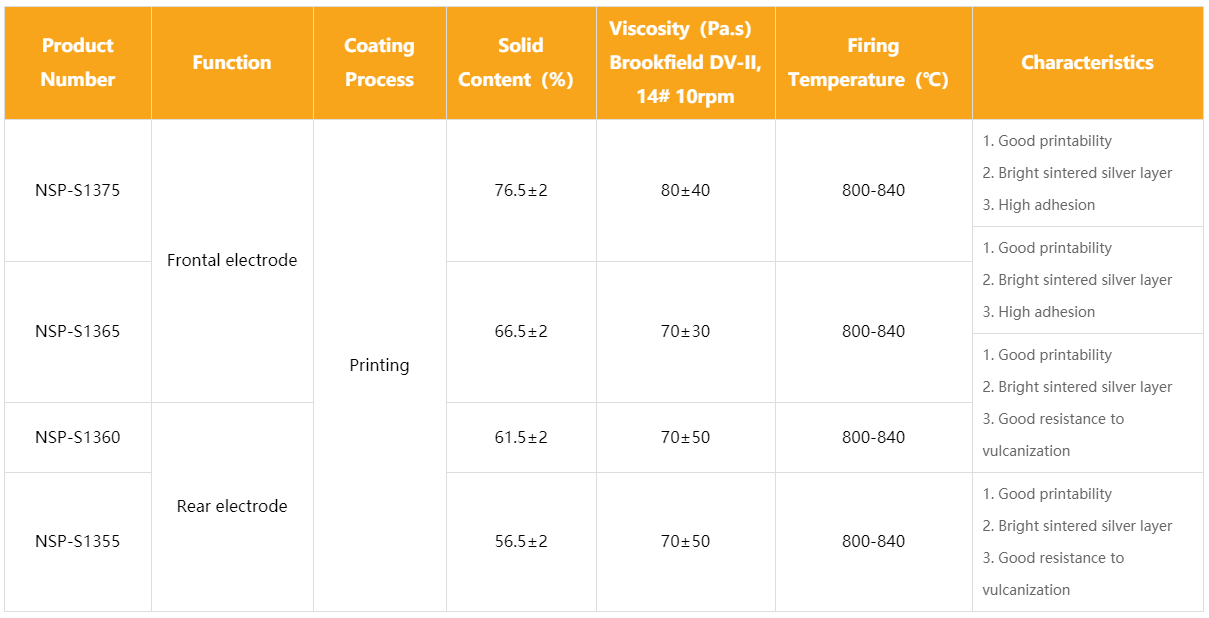Screen dimensions: 1209x618
Task: Click the Coating Process header cell
Action: pos(379,63)
